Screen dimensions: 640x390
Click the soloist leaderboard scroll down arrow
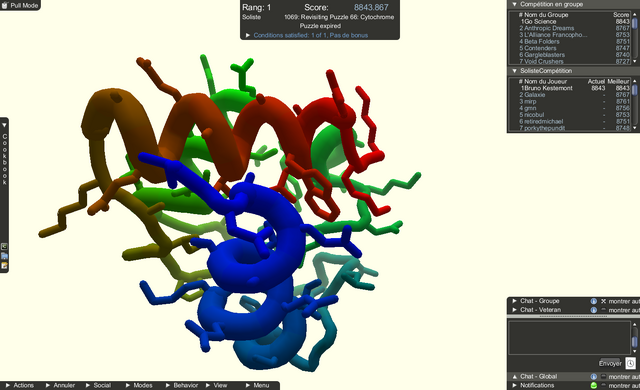pyautogui.click(x=634, y=128)
